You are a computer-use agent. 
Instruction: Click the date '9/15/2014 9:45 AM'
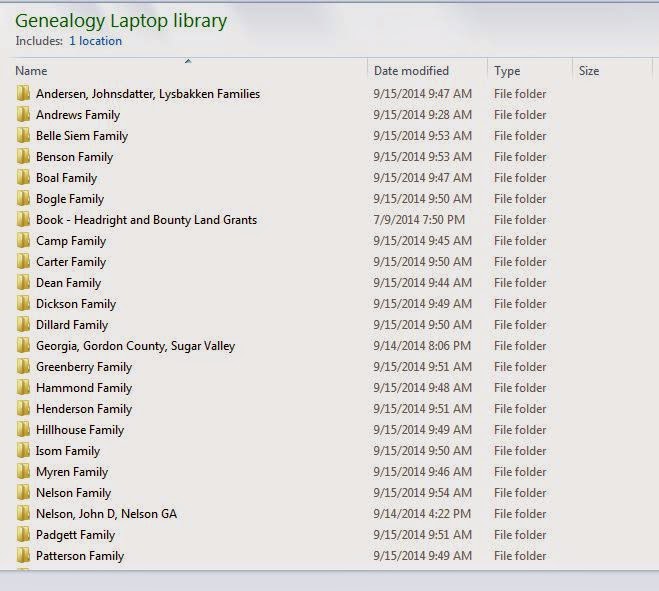(422, 240)
